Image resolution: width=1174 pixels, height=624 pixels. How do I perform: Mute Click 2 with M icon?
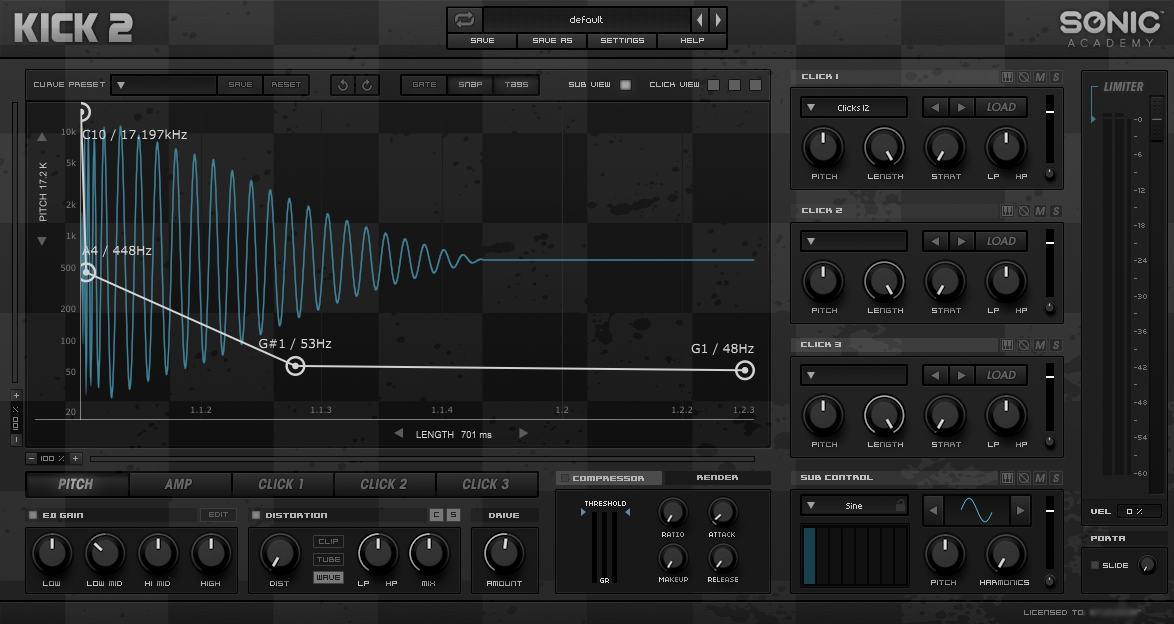(1040, 211)
